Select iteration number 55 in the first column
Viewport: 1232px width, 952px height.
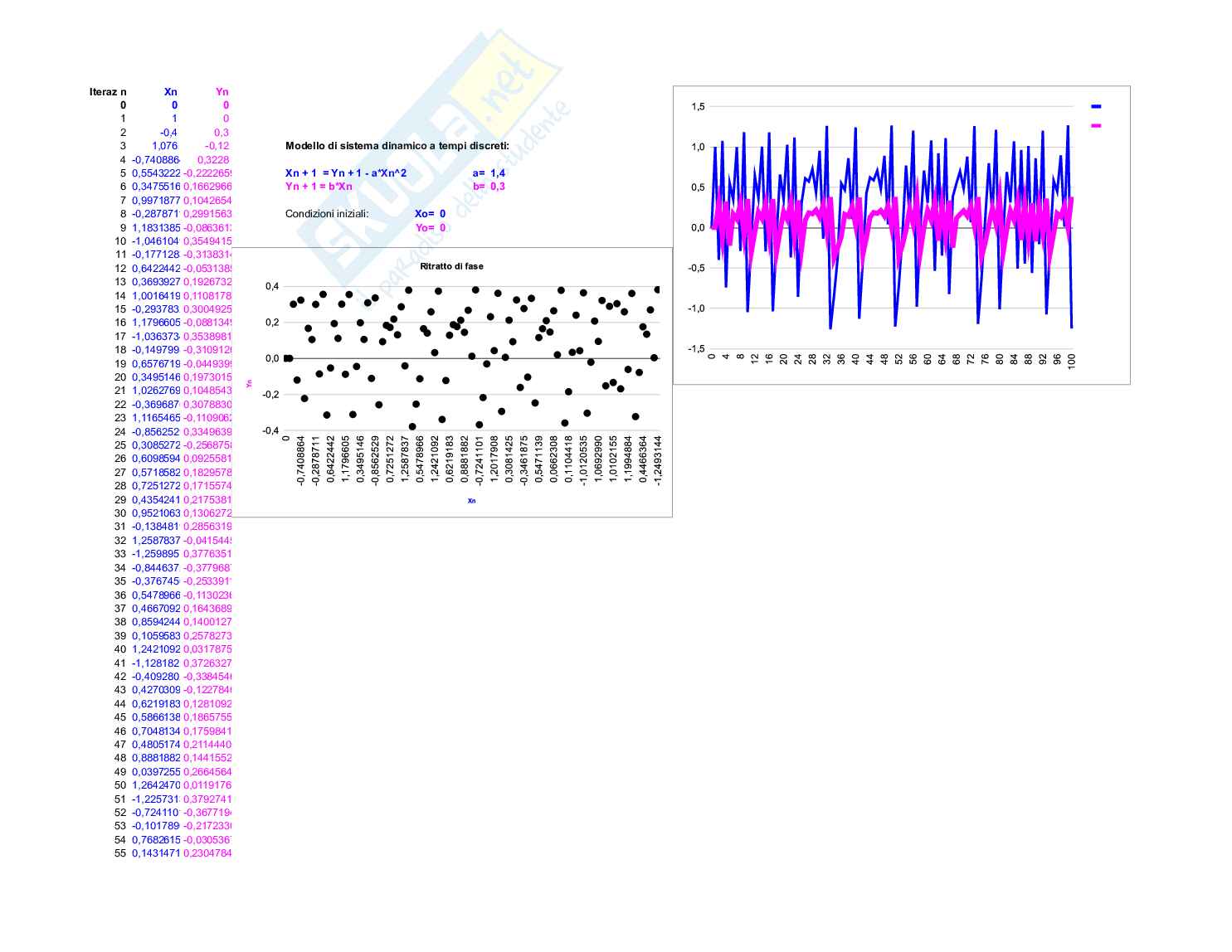pyautogui.click(x=120, y=853)
